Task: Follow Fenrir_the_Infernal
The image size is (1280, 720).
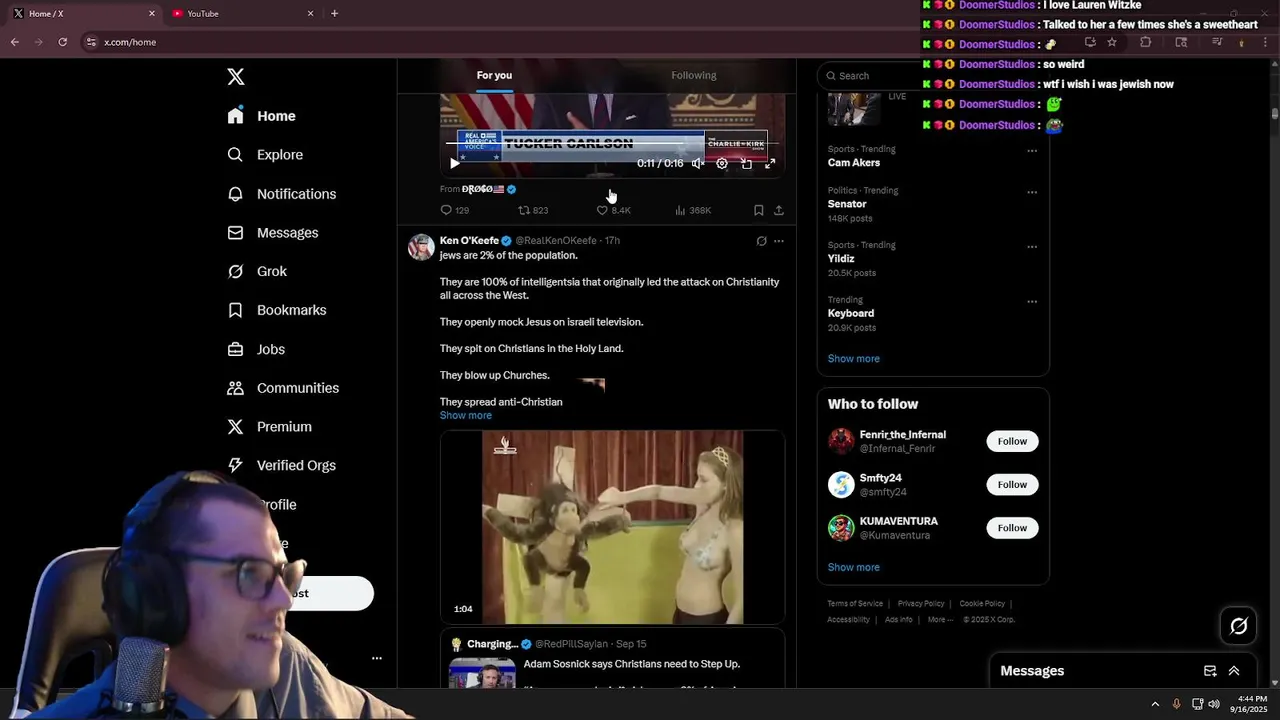Action: coord(1012,441)
